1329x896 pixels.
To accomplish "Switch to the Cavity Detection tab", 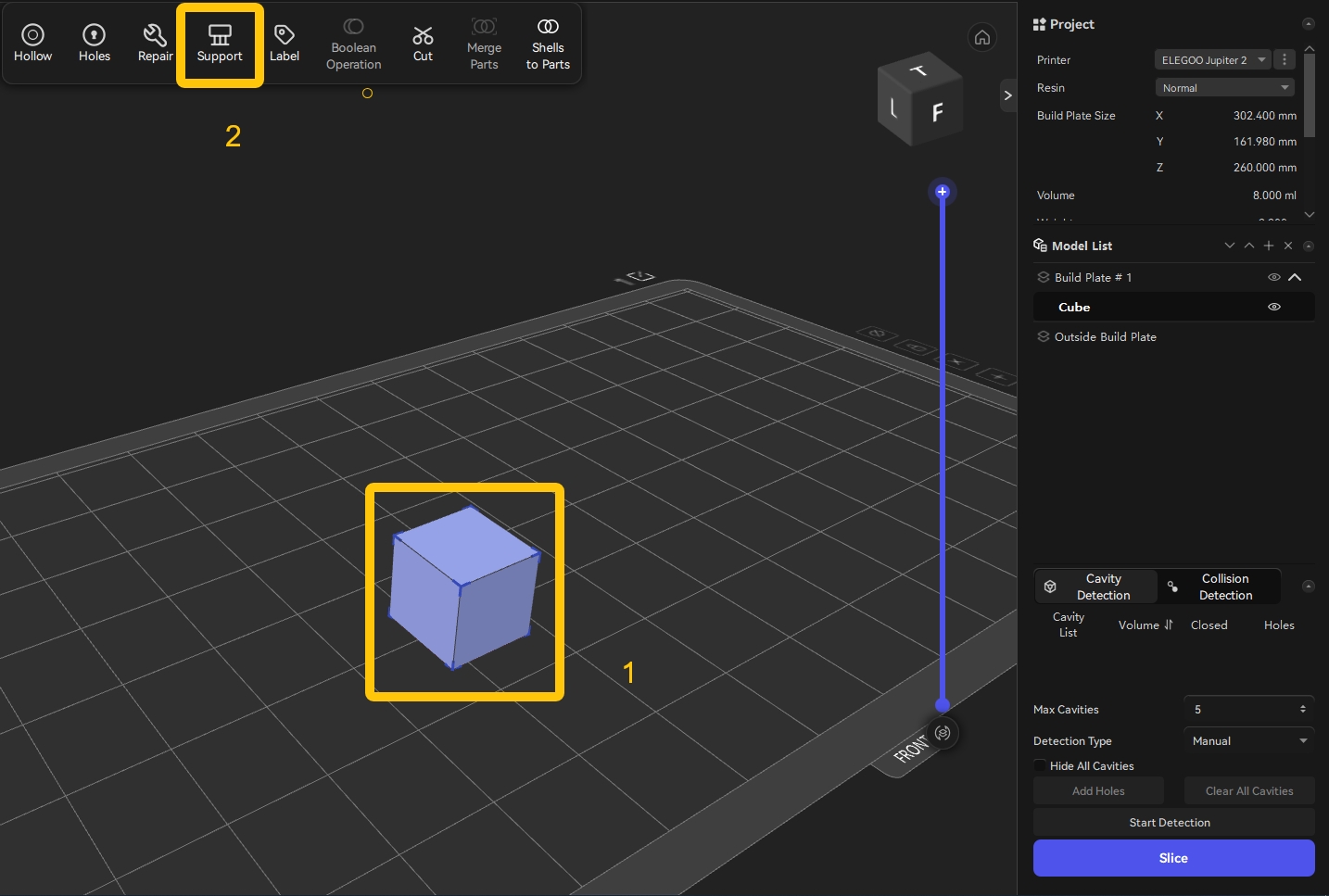I will point(1096,587).
